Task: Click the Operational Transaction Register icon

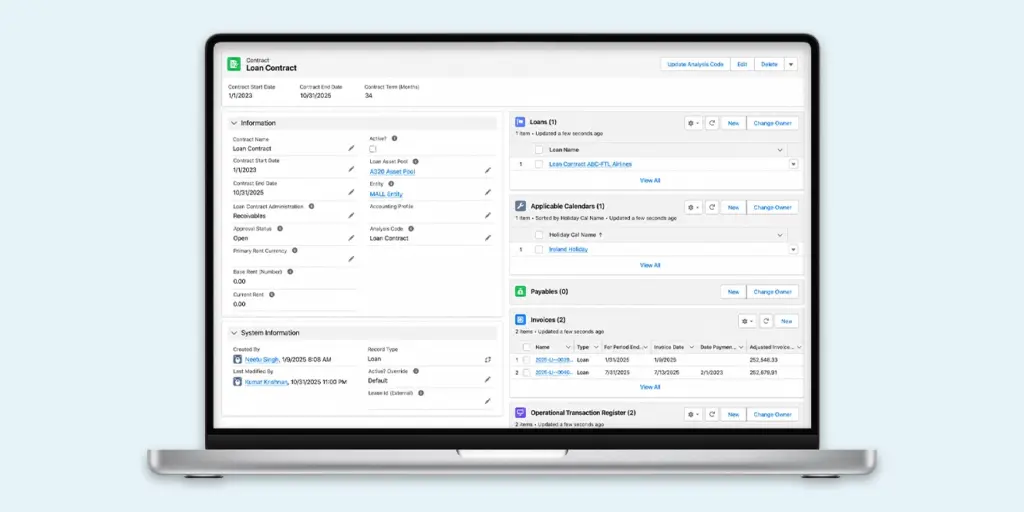Action: (520, 413)
